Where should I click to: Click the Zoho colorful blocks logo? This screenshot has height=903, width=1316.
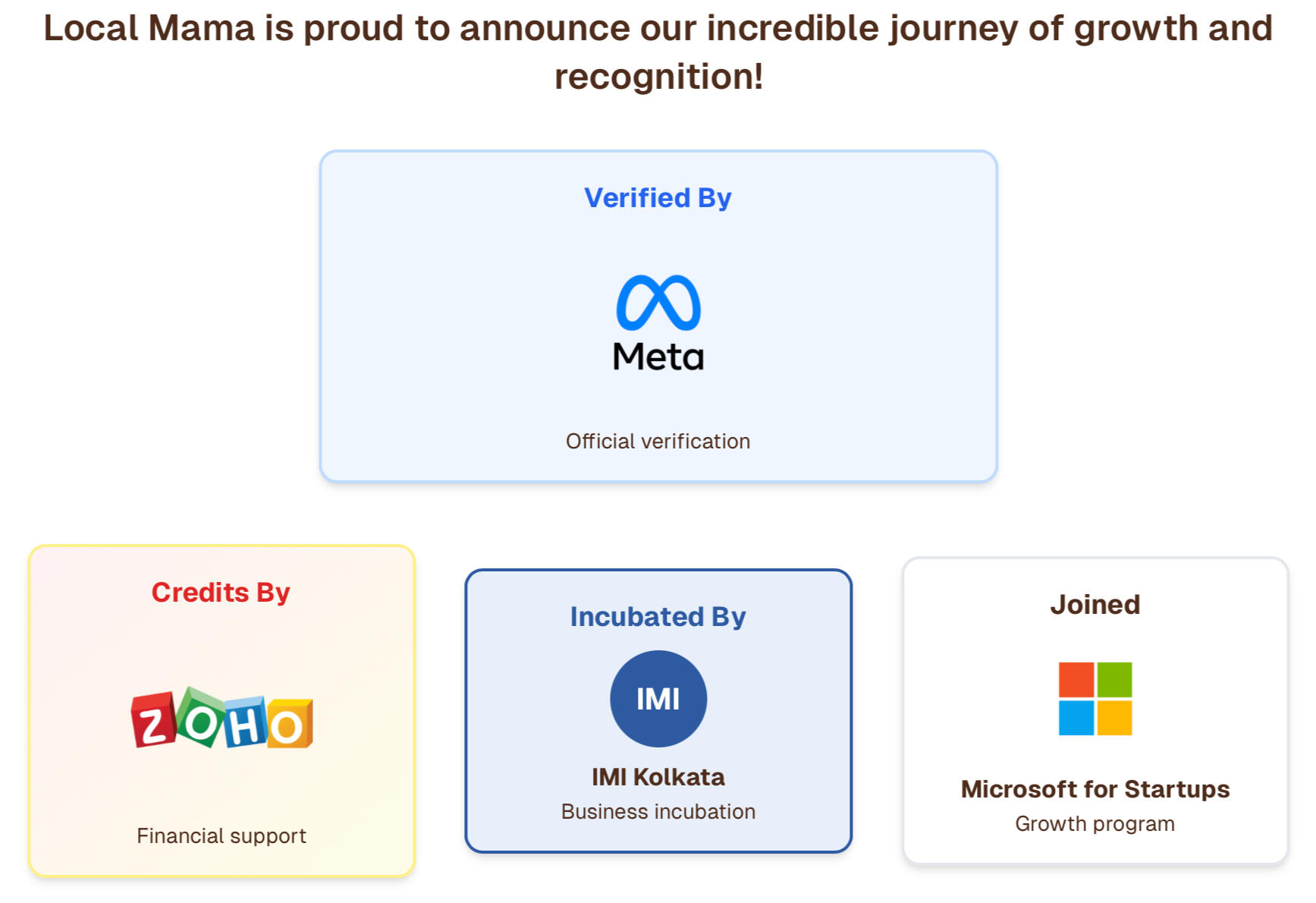click(x=221, y=719)
